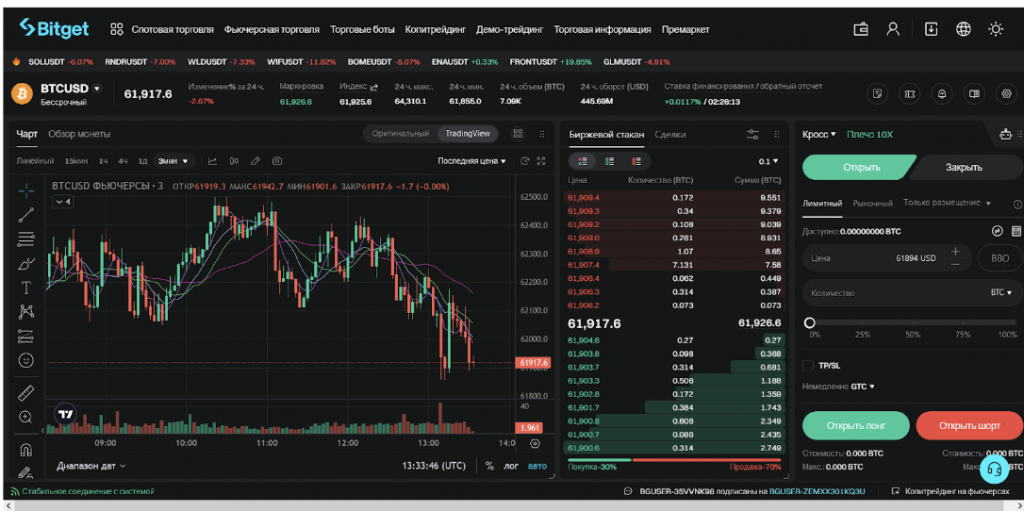Open the BTC quantity unit dropdown
Screen dimensions: 1024x511
[x=1000, y=293]
